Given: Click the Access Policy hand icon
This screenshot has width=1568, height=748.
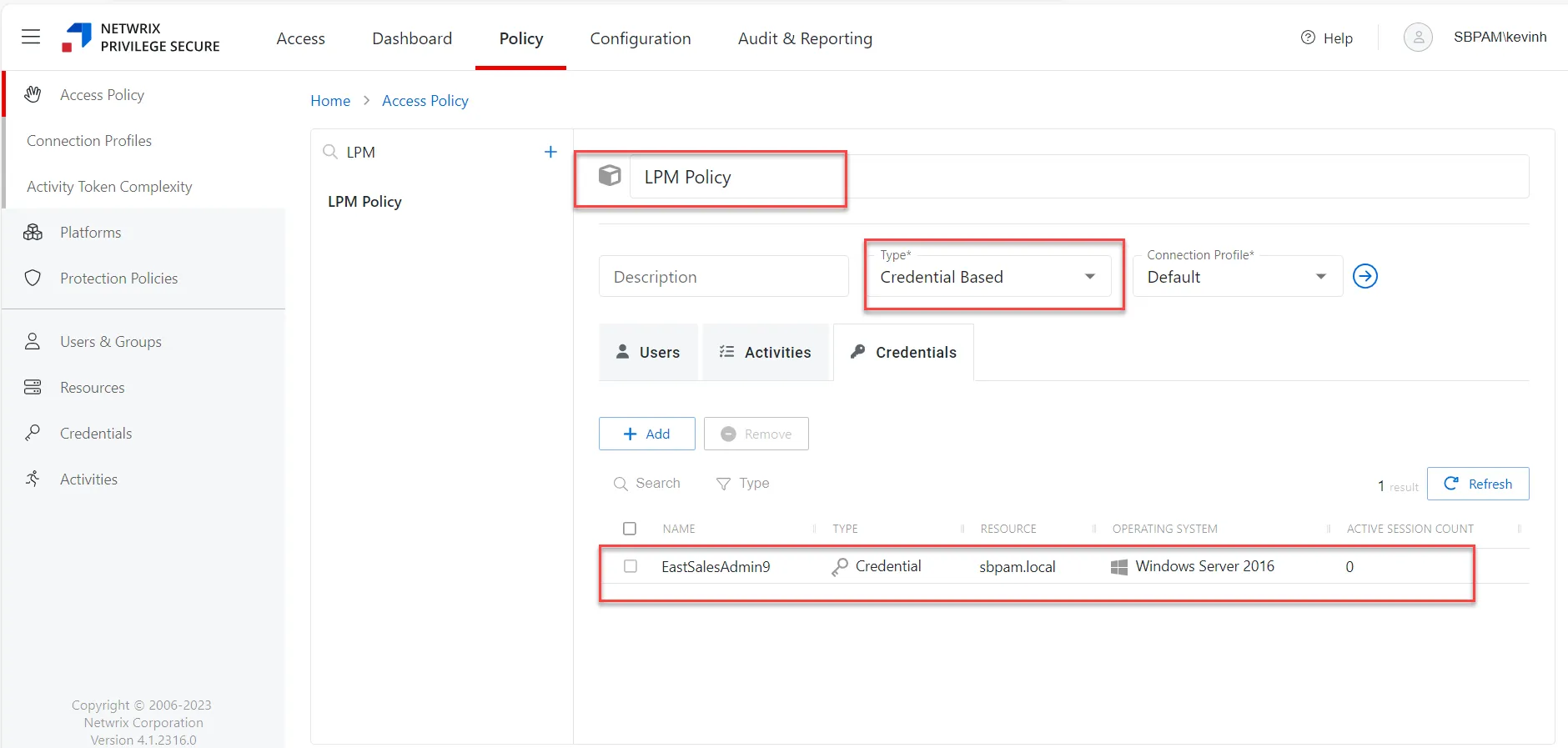Looking at the screenshot, I should [33, 94].
